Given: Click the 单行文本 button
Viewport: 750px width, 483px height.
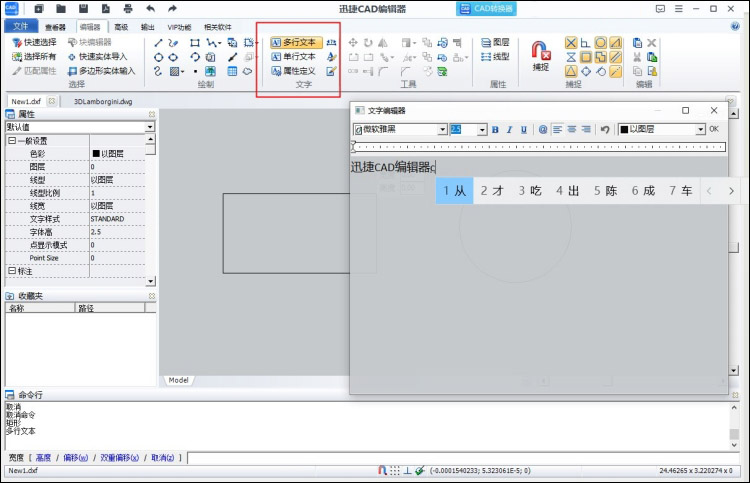Looking at the screenshot, I should (x=294, y=57).
